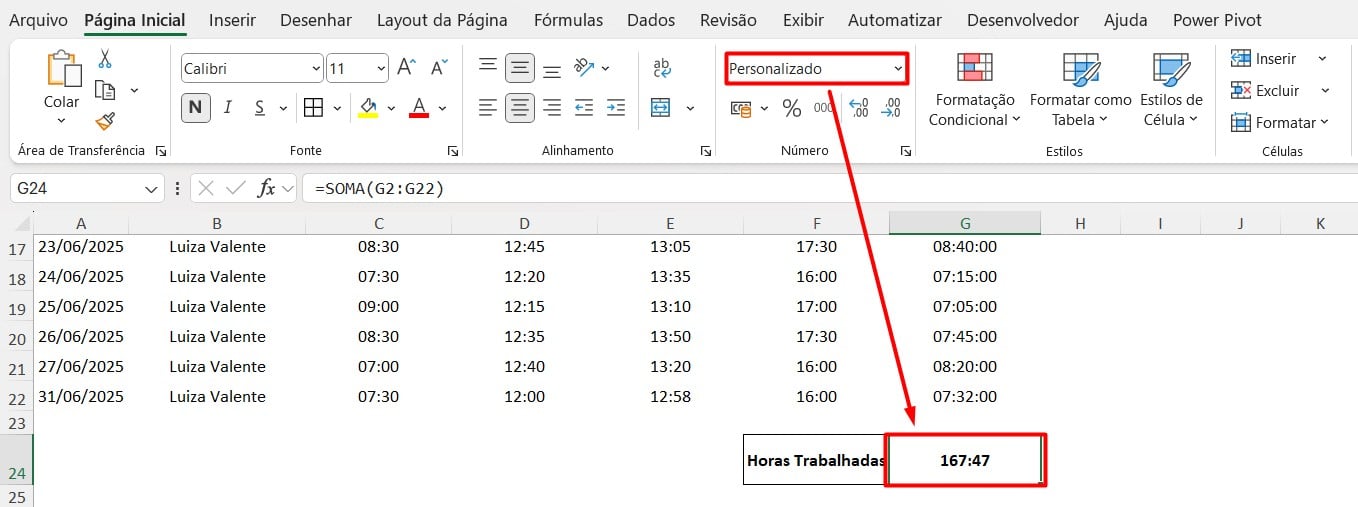The height and width of the screenshot is (507, 1358).
Task: Click the Copy icon
Action: 105,90
